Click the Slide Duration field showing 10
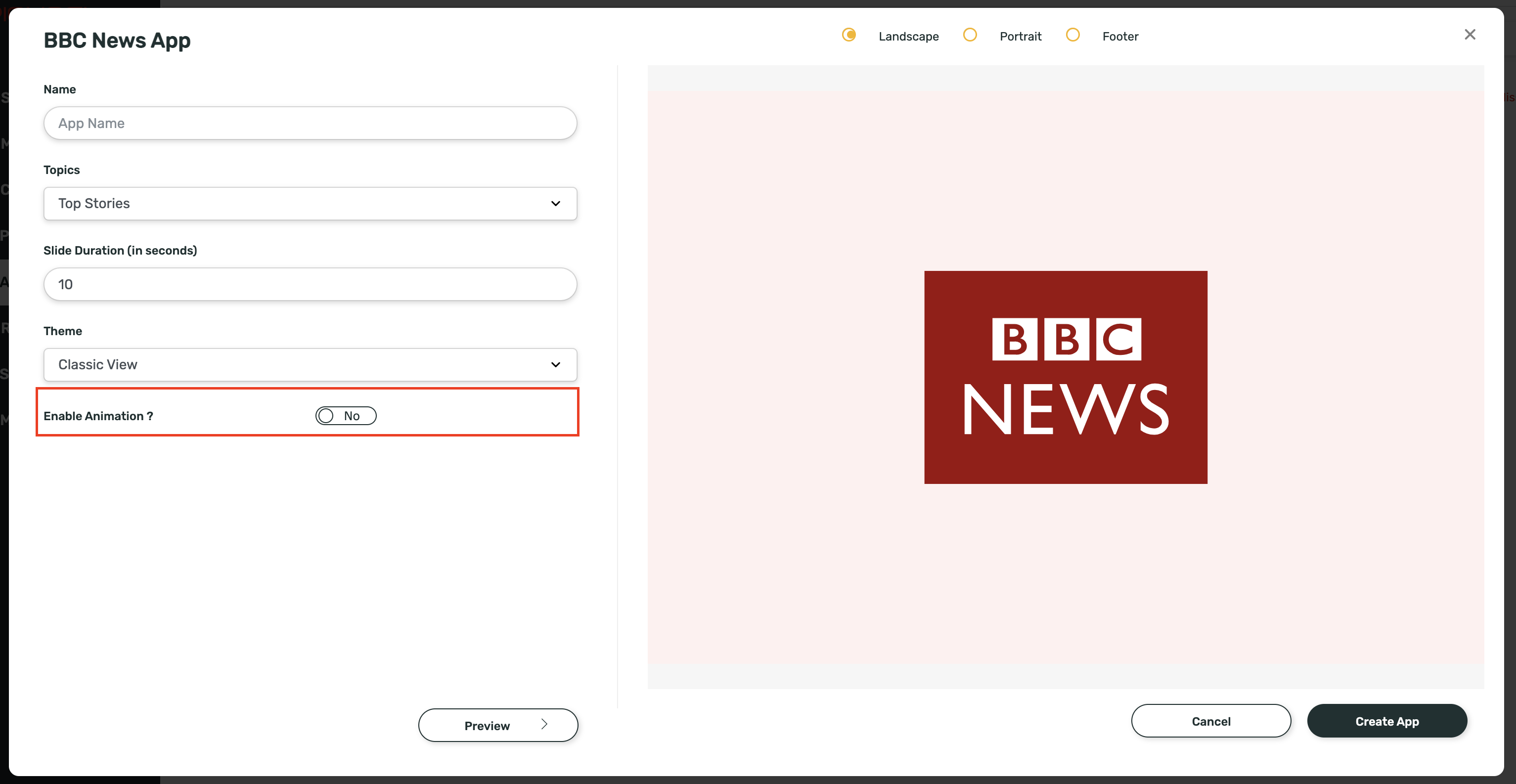This screenshot has width=1516, height=784. coord(310,284)
